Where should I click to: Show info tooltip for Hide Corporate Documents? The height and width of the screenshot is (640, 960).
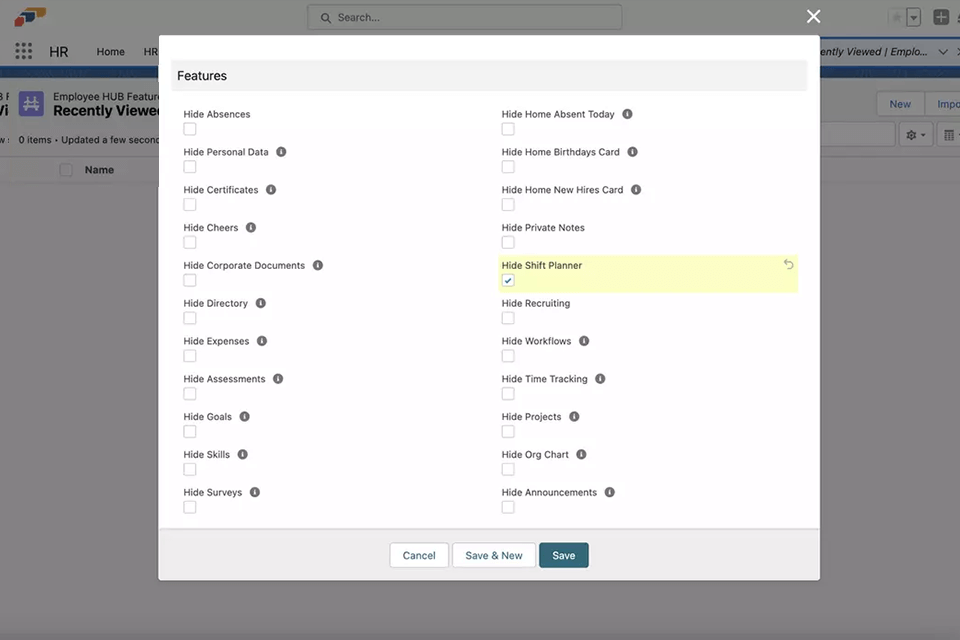pos(318,265)
